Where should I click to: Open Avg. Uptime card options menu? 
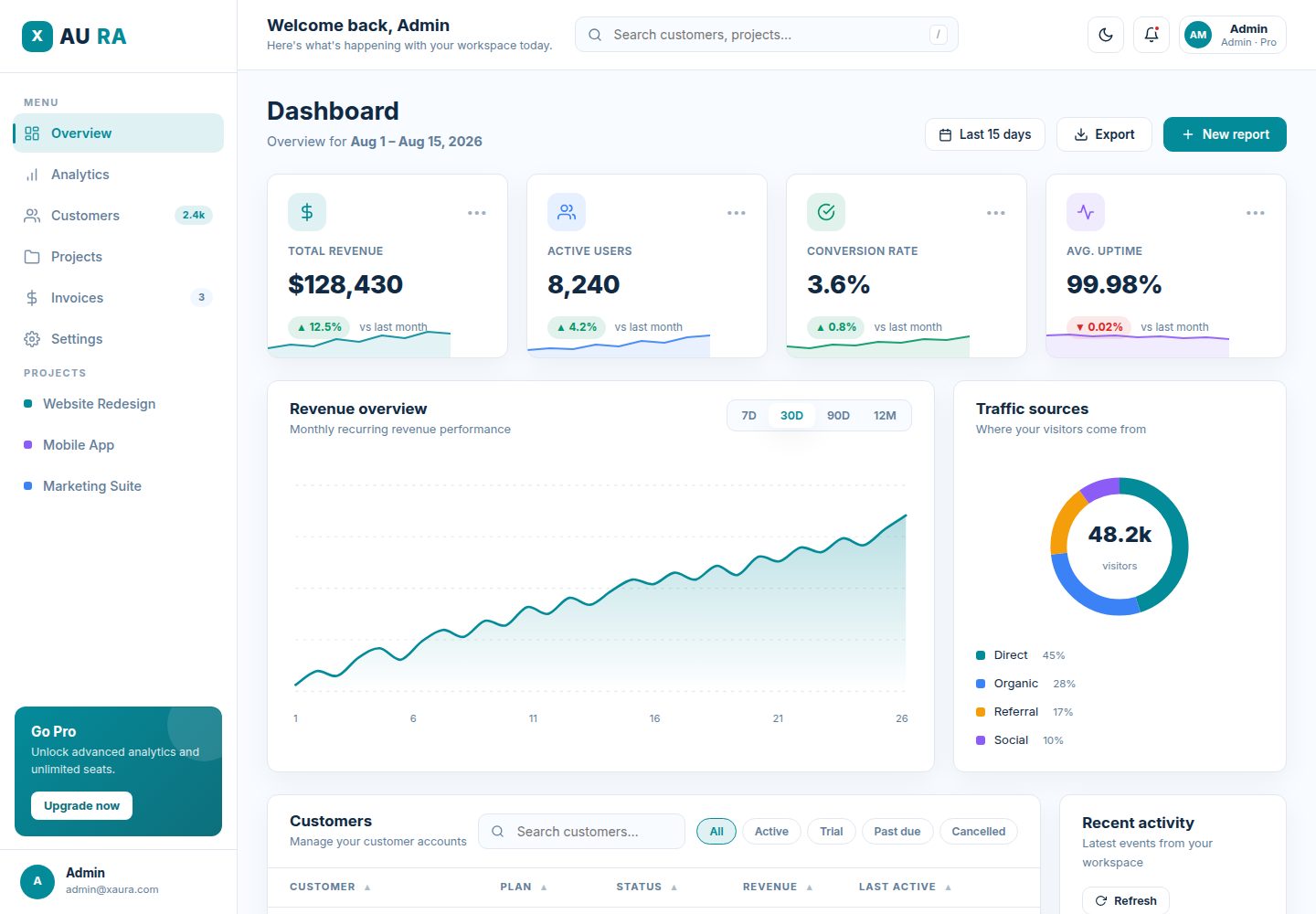(x=1256, y=213)
